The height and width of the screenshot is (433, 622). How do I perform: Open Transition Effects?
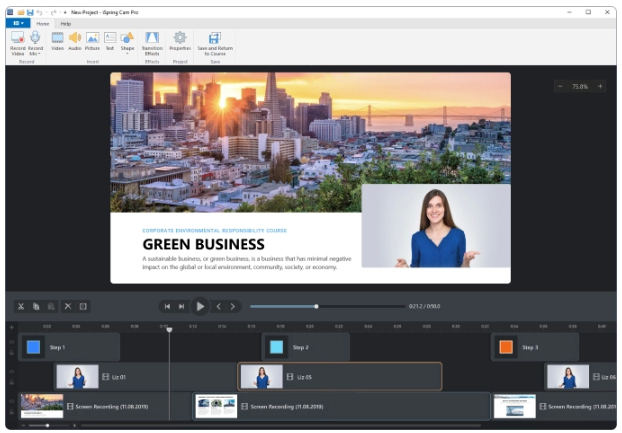[152, 44]
